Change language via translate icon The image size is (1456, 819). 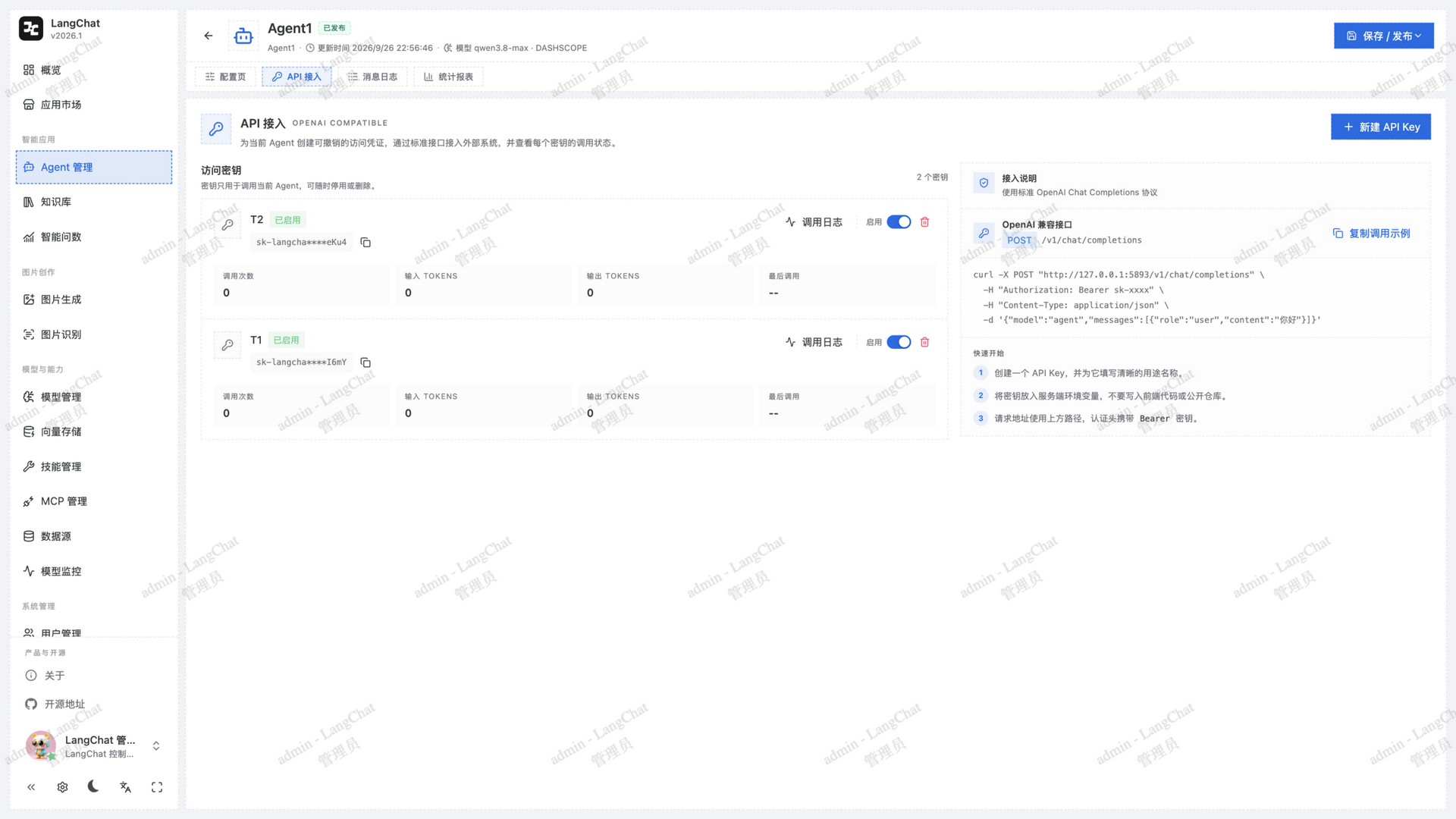[x=125, y=787]
